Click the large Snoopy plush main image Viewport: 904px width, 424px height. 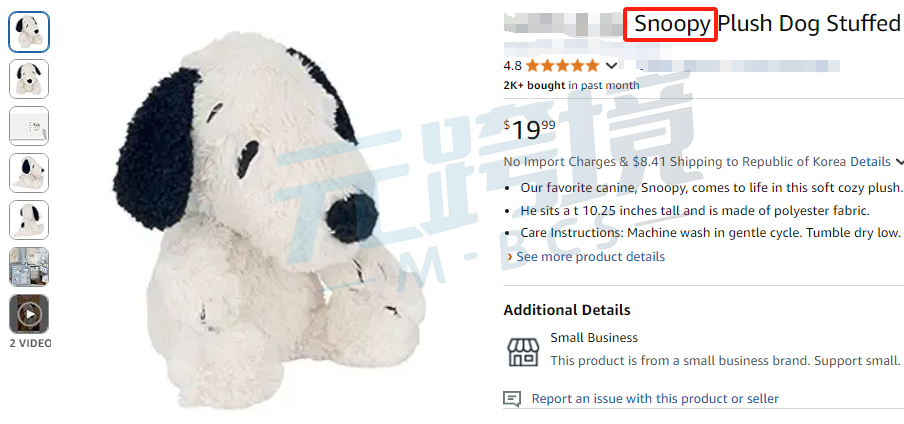point(269,220)
